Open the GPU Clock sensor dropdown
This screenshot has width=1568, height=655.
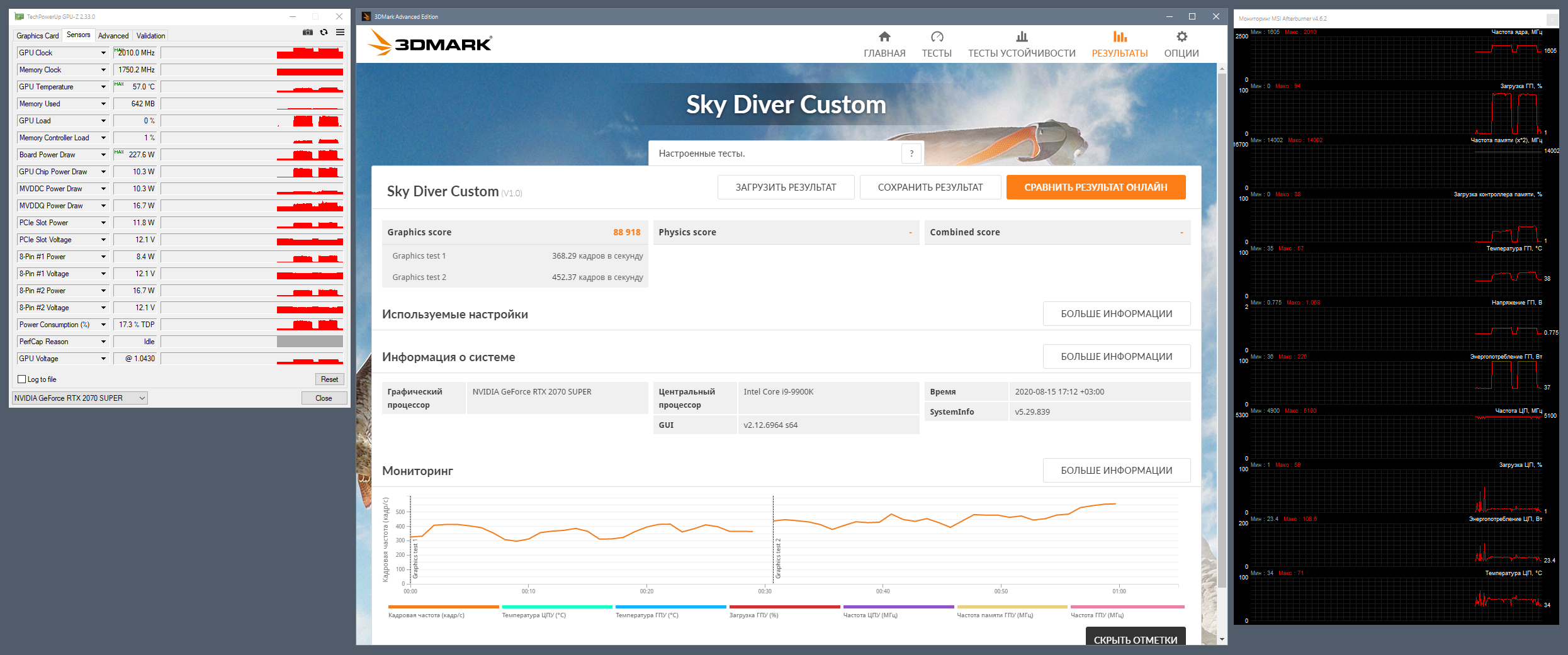(x=103, y=53)
